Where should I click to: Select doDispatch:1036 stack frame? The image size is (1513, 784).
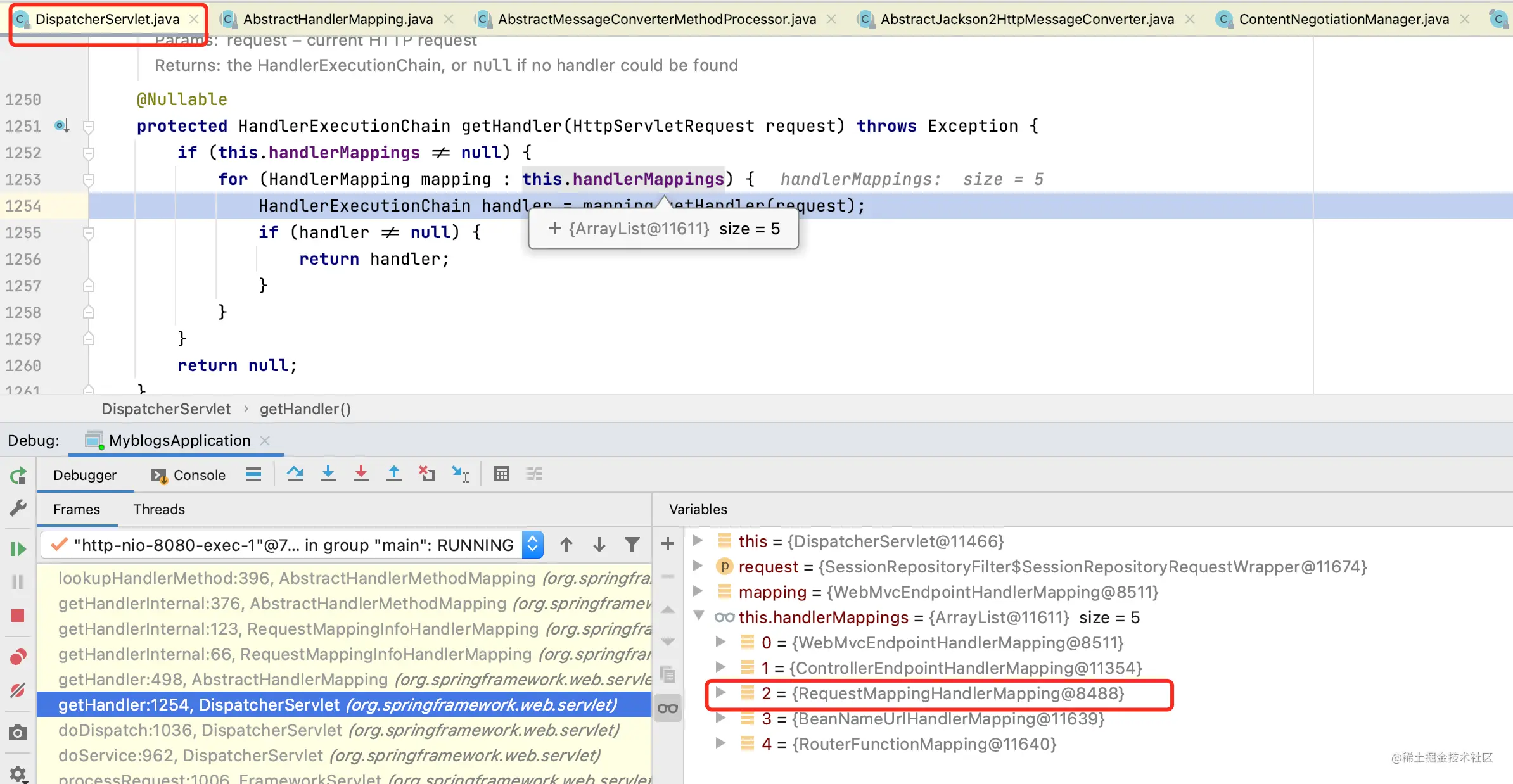pos(344,730)
